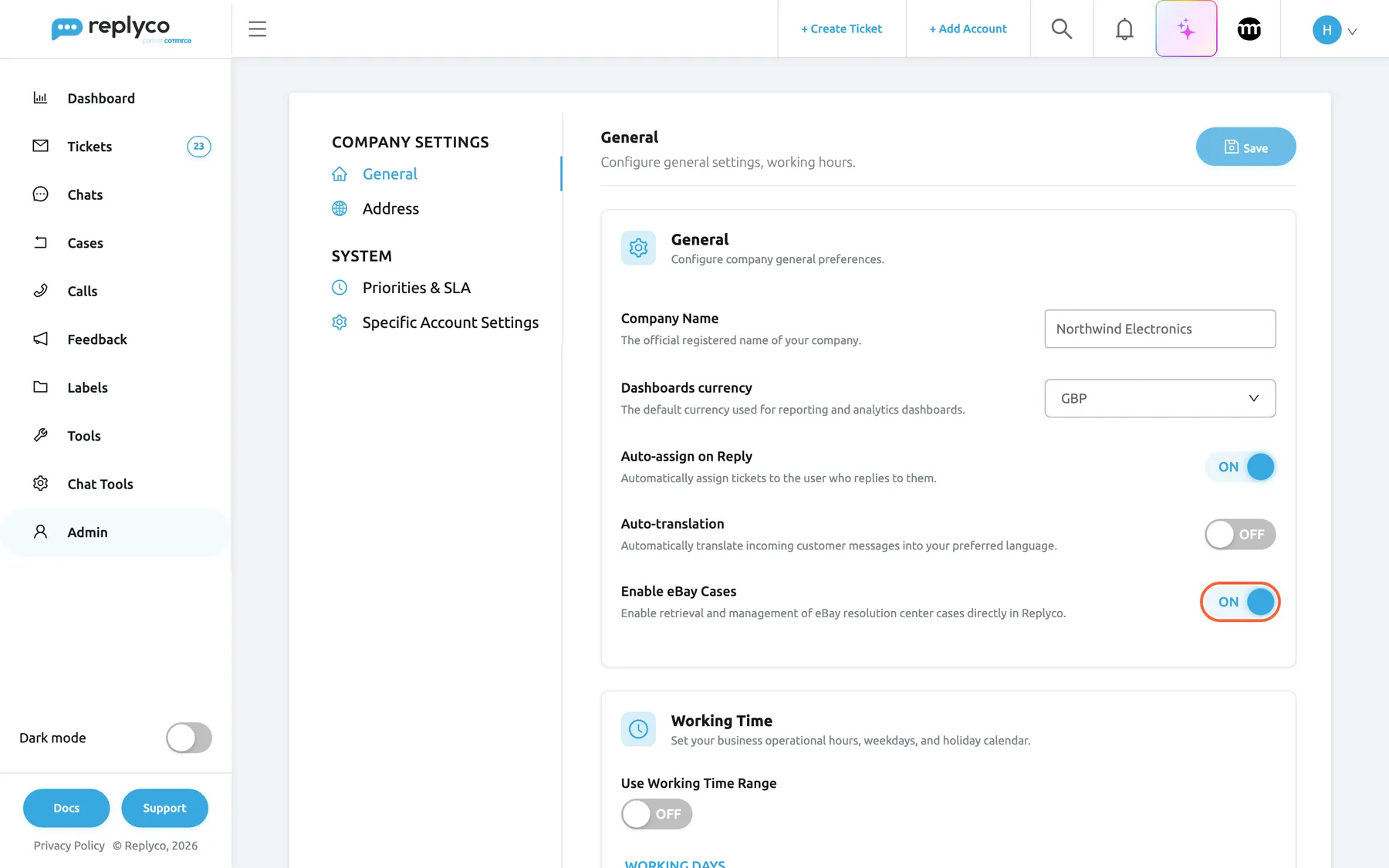Click the Company Name input field
This screenshot has height=868, width=1389.
pos(1160,329)
